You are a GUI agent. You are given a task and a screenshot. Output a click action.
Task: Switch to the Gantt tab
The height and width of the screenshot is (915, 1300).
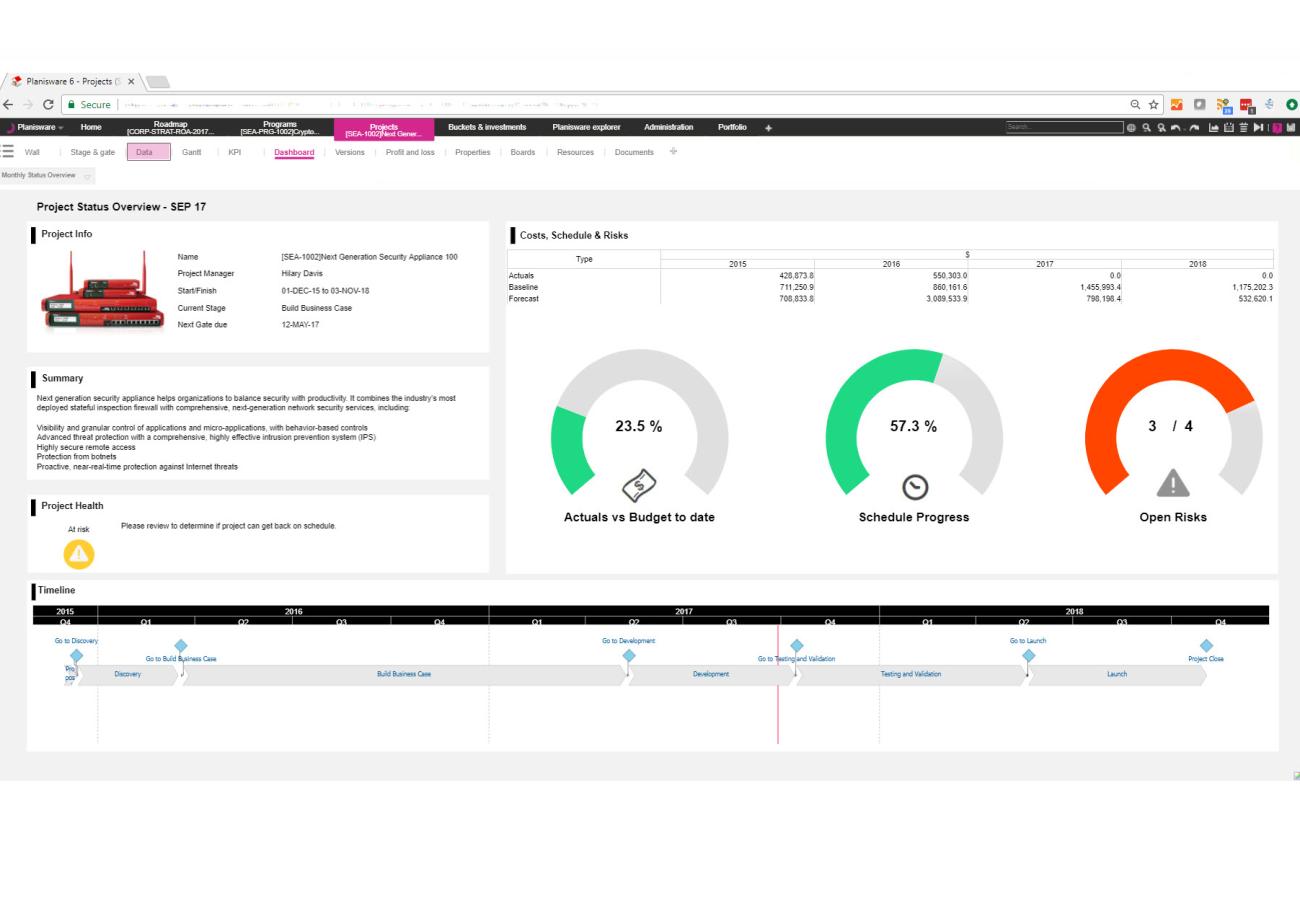[191, 152]
